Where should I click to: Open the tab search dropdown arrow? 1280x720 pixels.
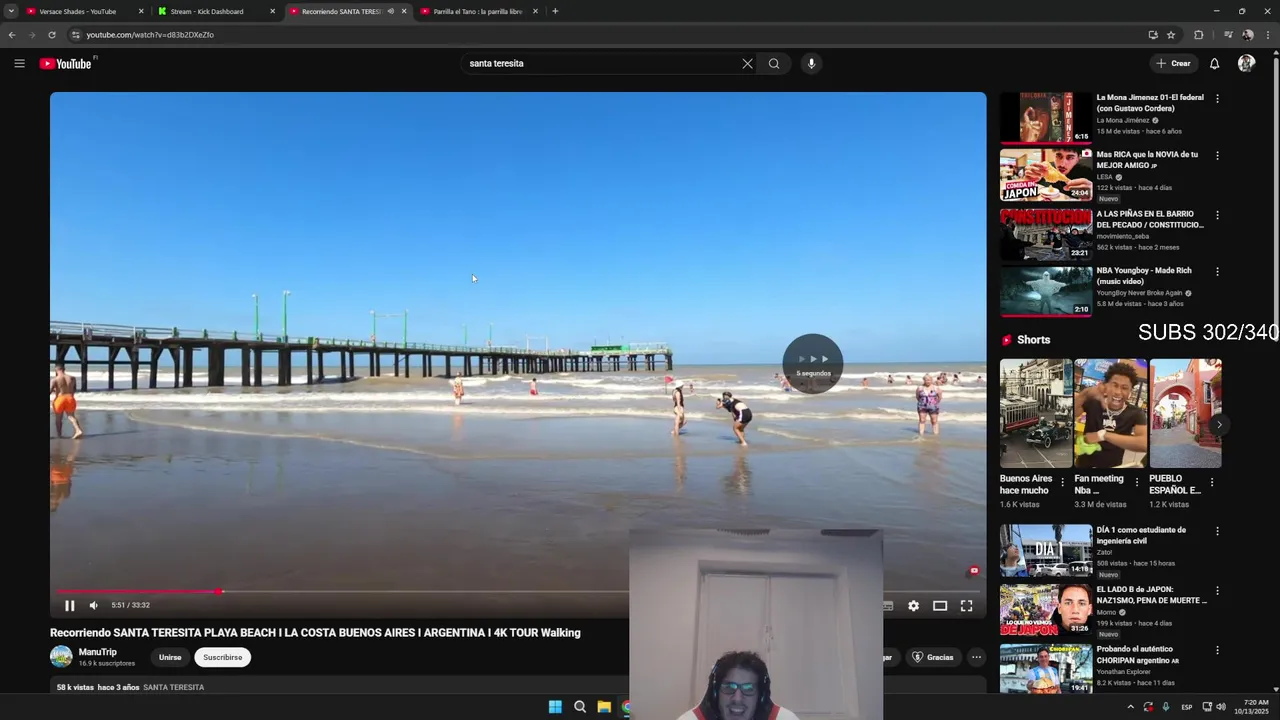11,11
